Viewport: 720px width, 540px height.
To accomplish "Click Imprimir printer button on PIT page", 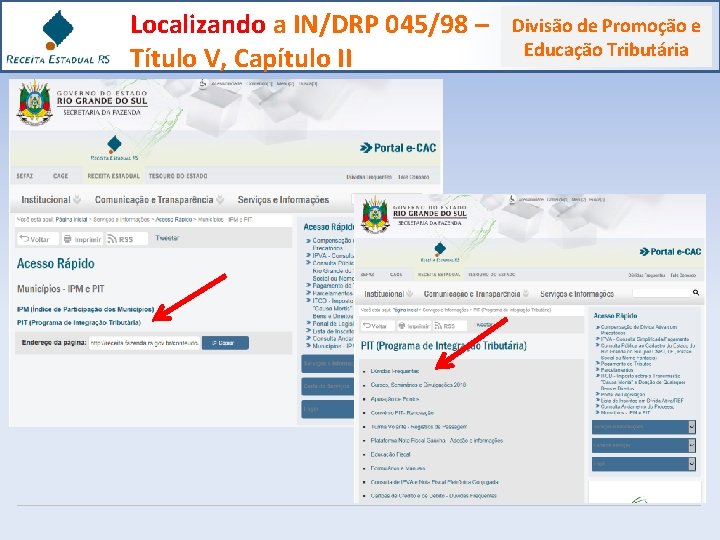I will (x=414, y=326).
